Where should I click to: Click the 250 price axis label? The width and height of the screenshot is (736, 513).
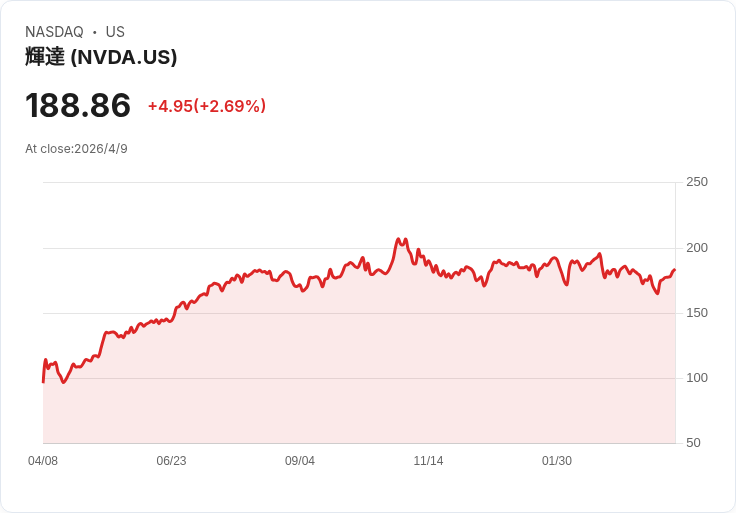click(x=697, y=182)
